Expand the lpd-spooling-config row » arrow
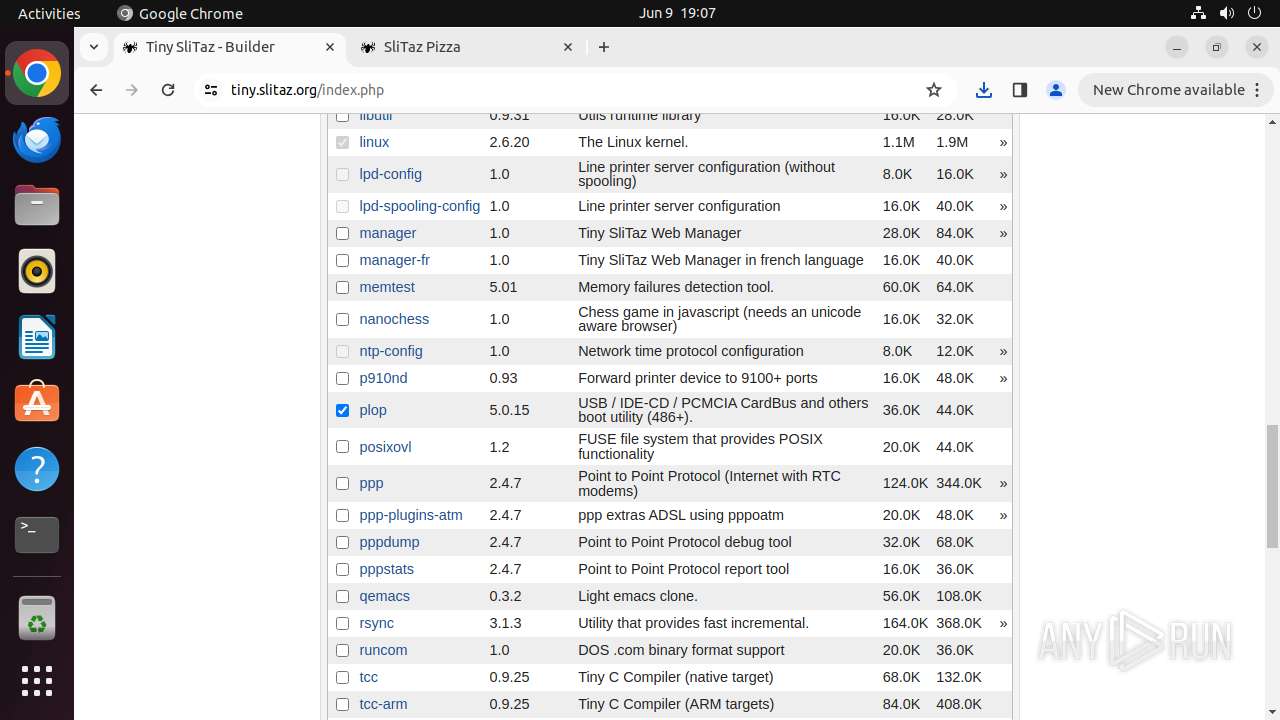The width and height of the screenshot is (1280, 720). 1003,206
